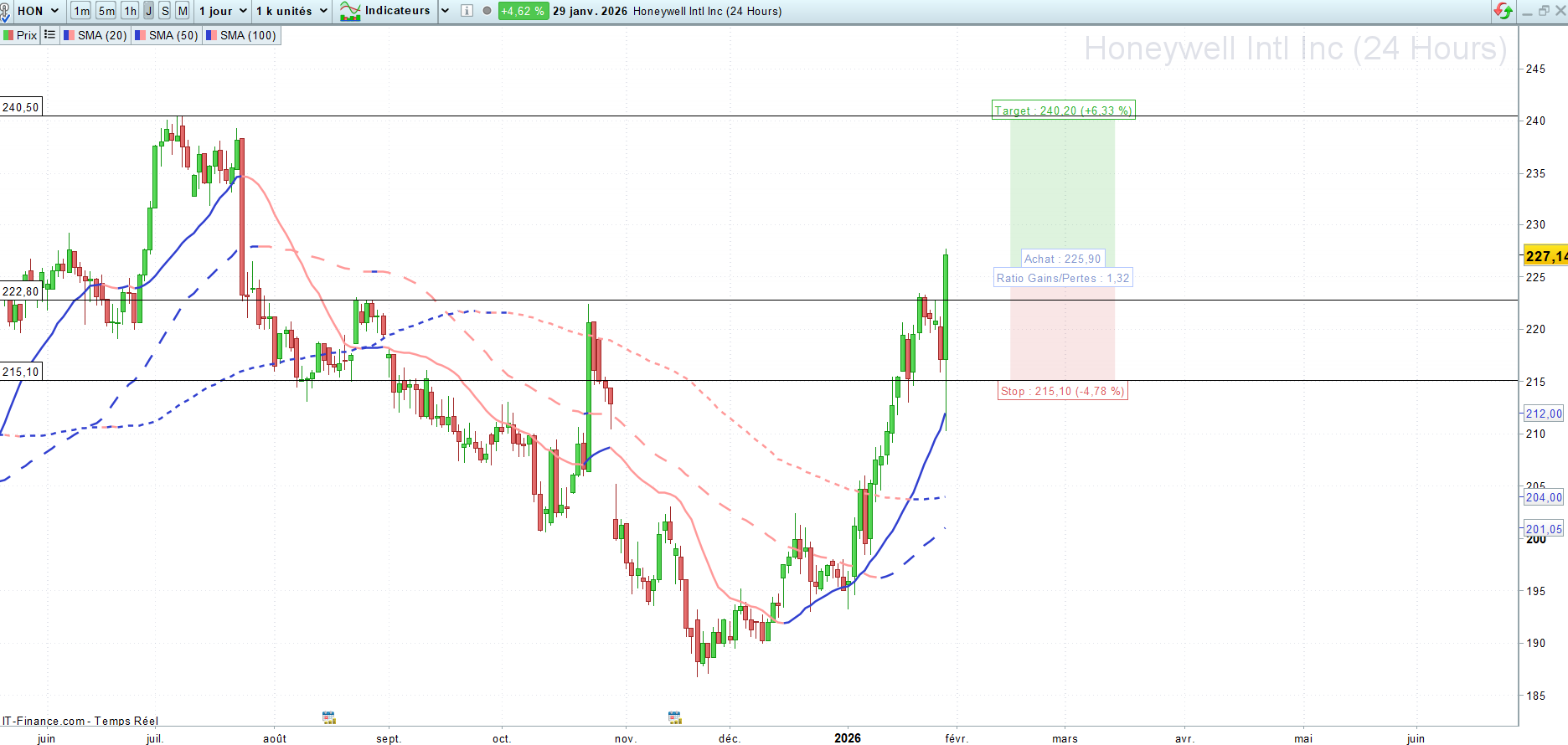Click the red-green buy/sell arrows icon
The image size is (1568, 745).
tap(1504, 11)
